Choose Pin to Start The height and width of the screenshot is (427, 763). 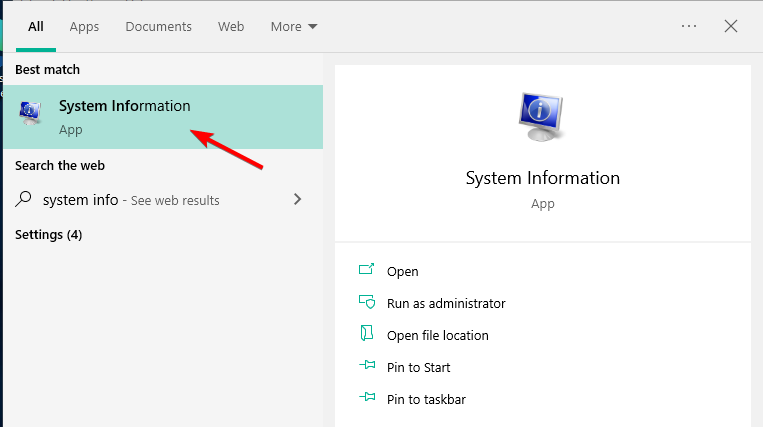click(x=418, y=368)
